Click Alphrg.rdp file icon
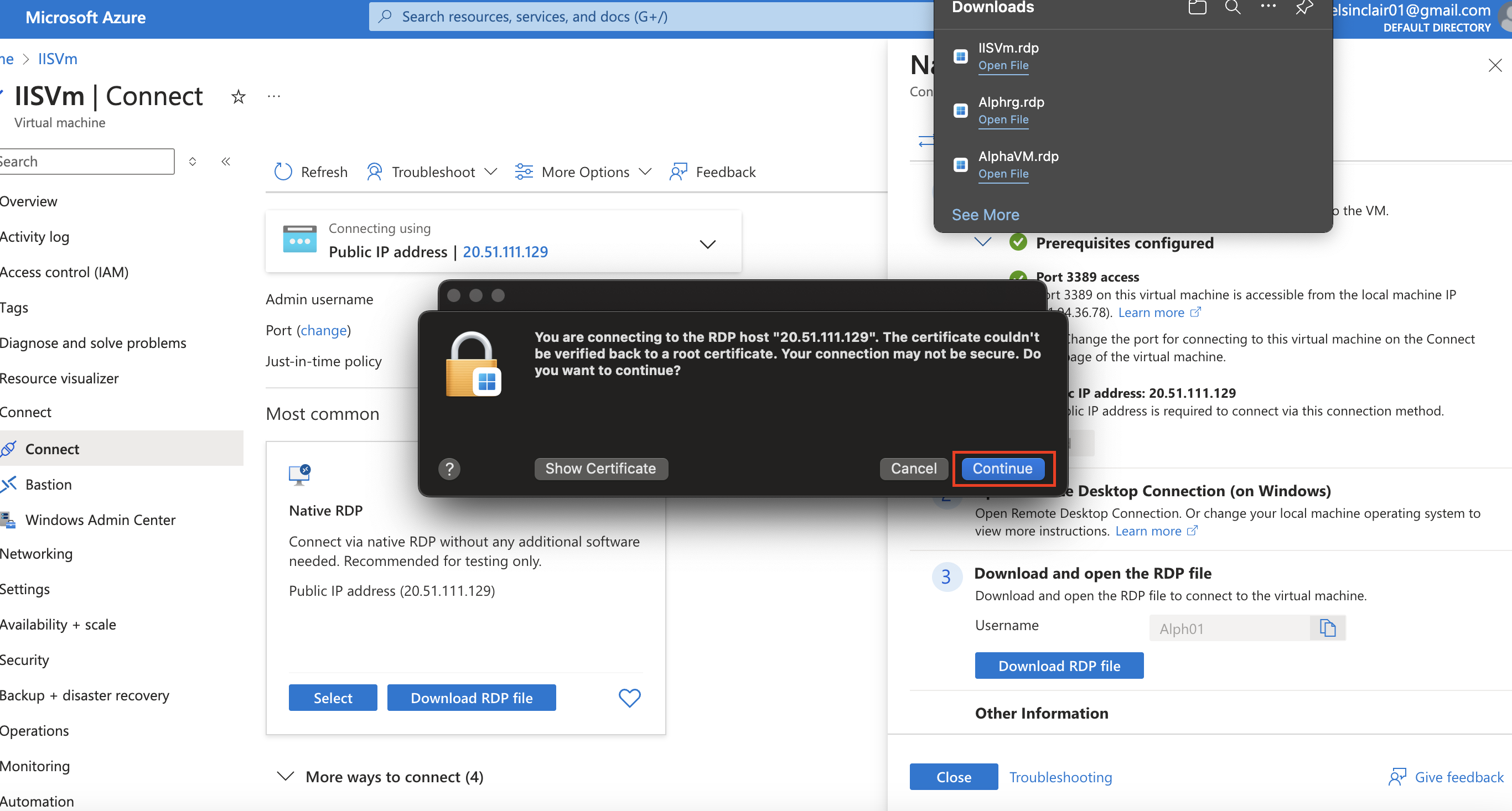Image resolution: width=1512 pixels, height=811 pixels. click(x=960, y=110)
